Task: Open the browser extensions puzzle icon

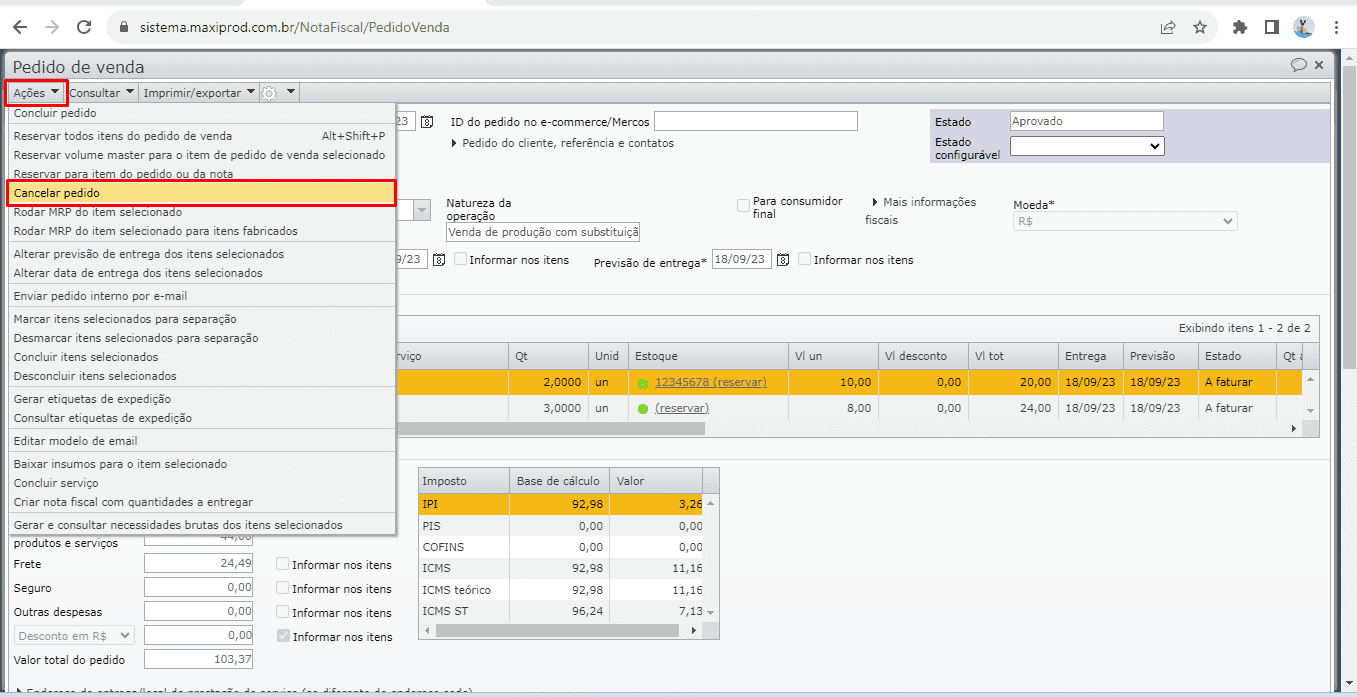Action: (x=1240, y=27)
